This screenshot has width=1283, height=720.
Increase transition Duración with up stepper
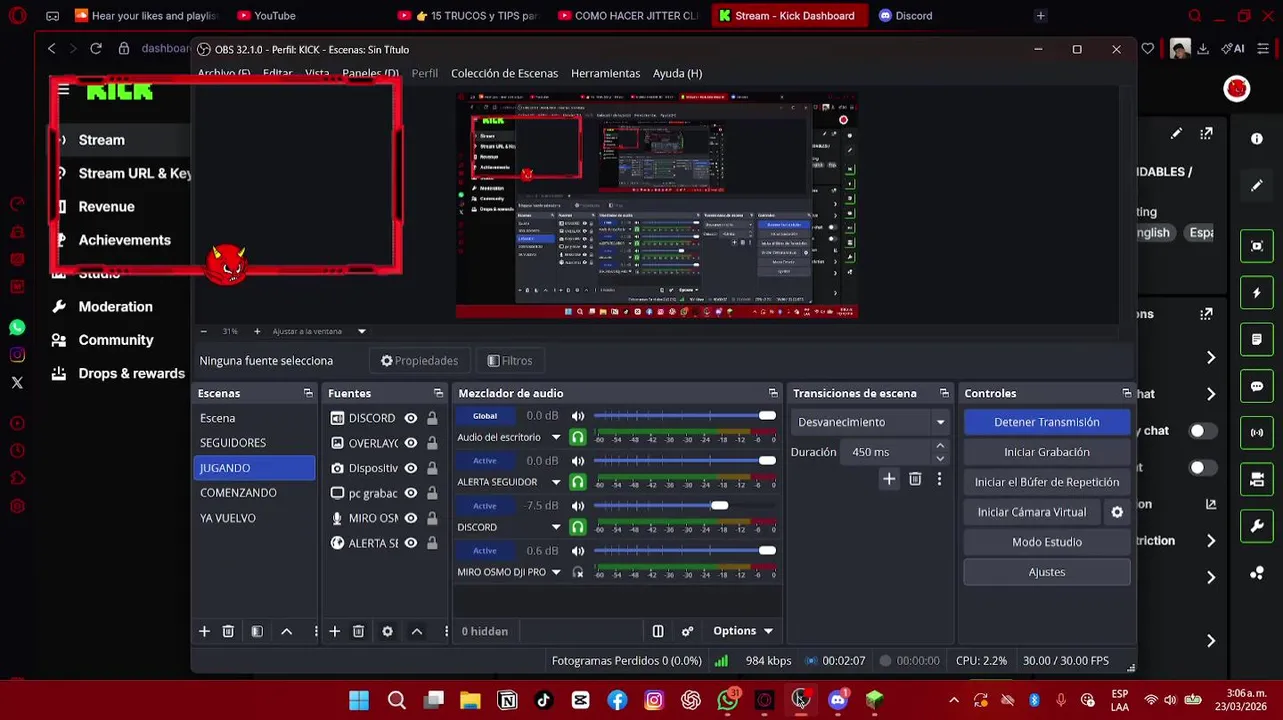point(940,446)
